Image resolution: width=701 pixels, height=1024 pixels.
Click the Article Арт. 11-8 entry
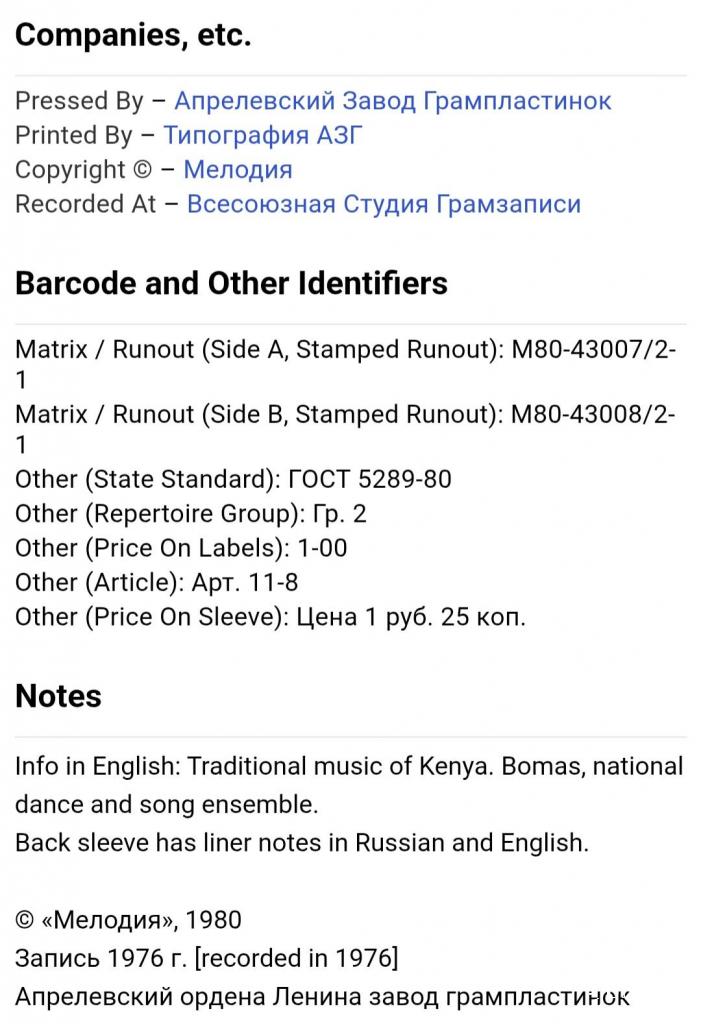coord(156,582)
